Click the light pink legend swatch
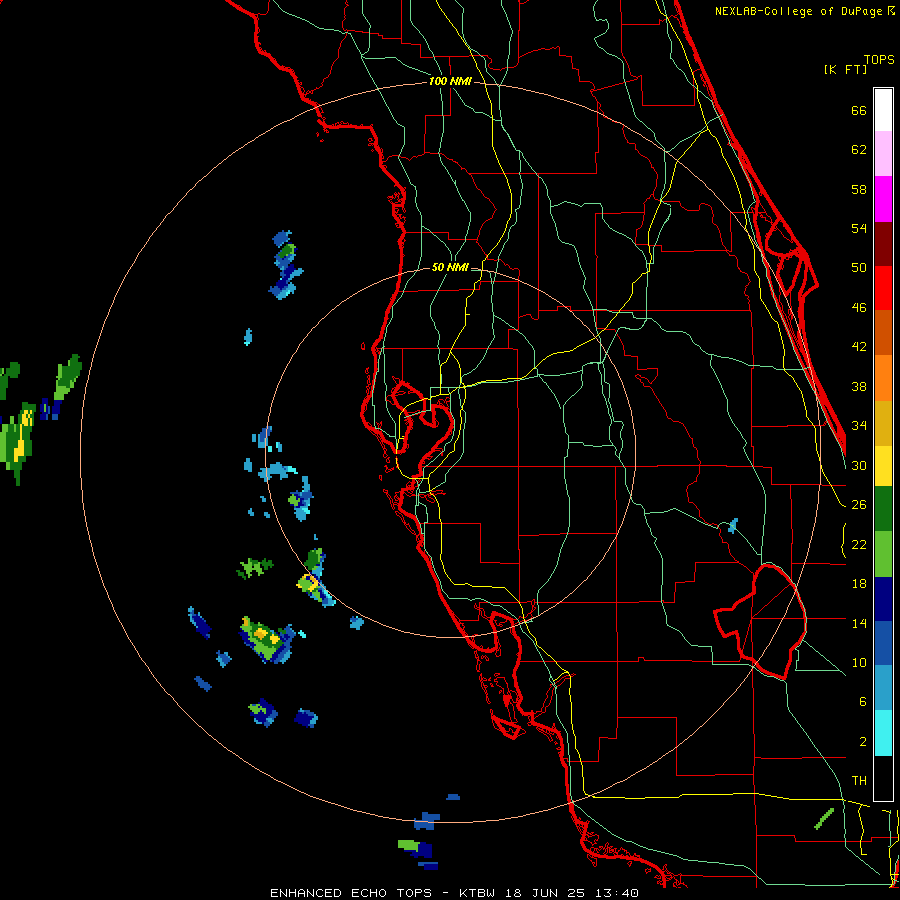This screenshot has width=900, height=900. point(883,154)
